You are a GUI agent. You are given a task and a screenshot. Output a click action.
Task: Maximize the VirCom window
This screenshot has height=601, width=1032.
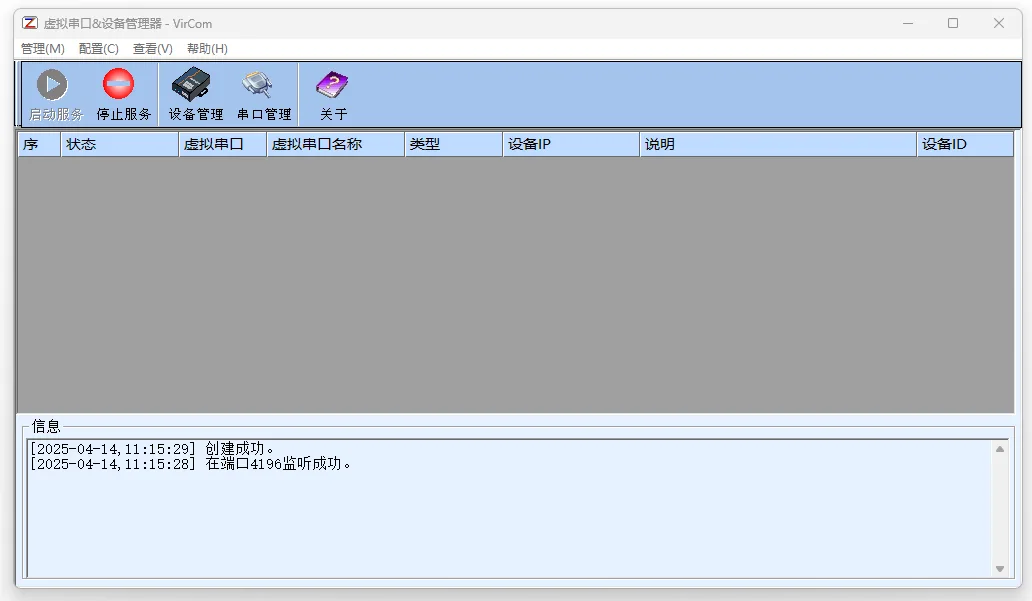(953, 23)
